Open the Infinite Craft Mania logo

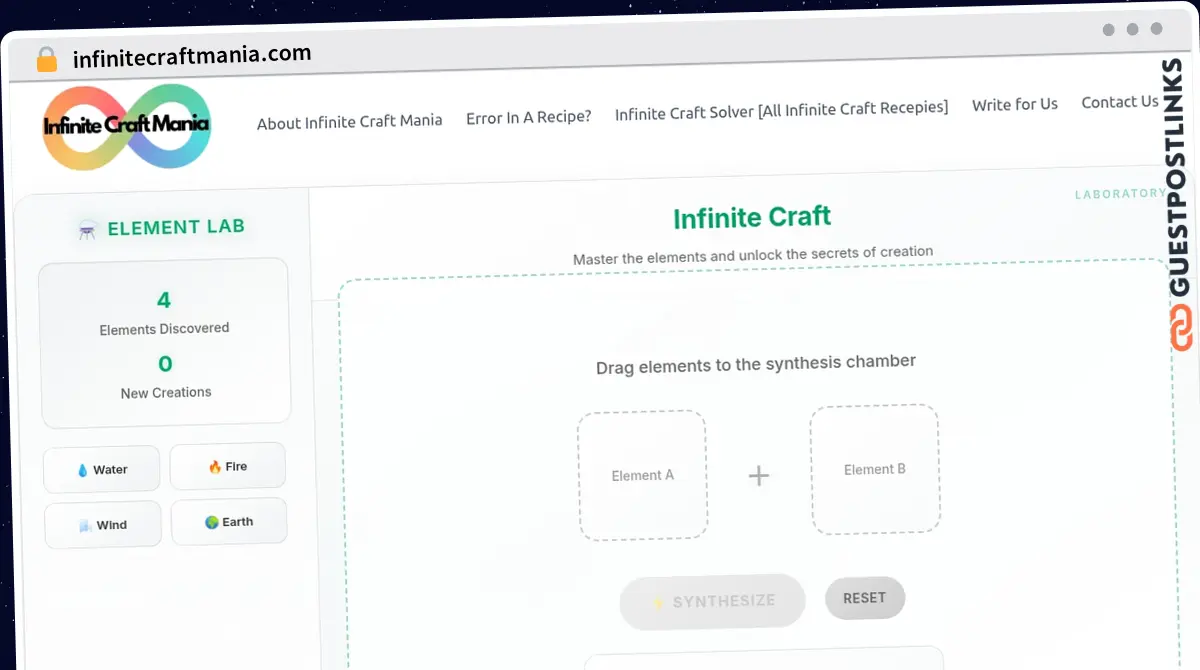pos(127,126)
